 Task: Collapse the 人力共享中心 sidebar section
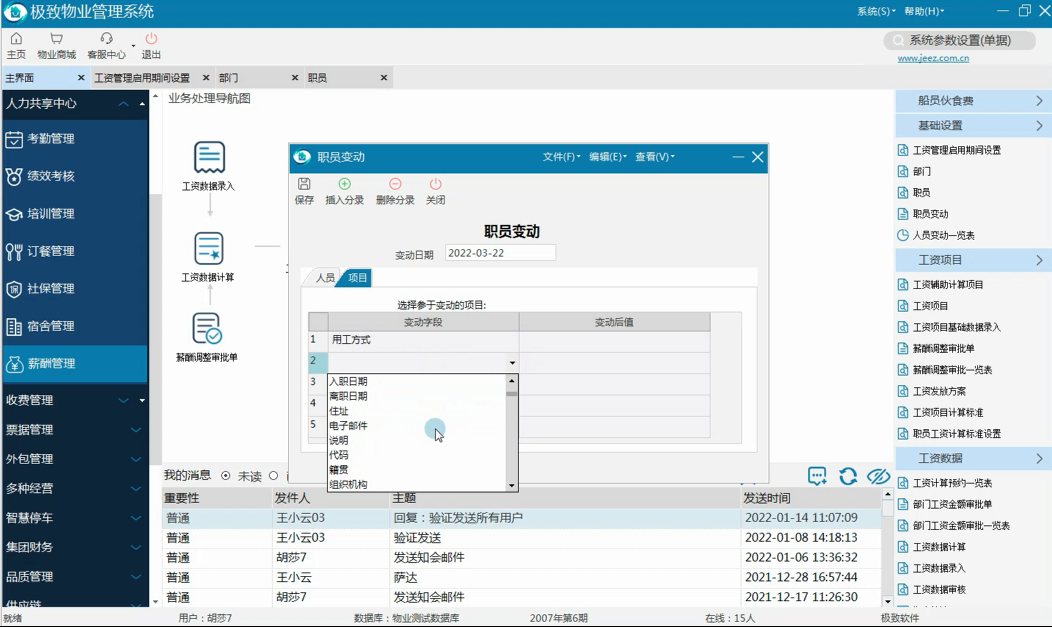tap(123, 104)
